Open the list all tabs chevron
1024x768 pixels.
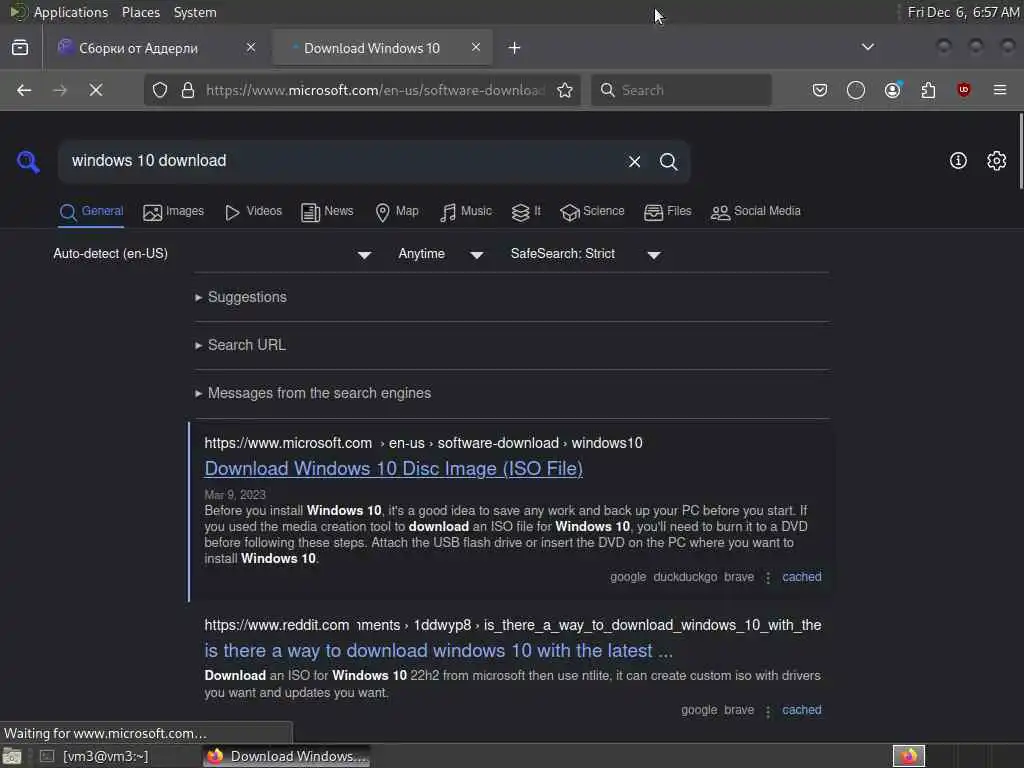[868, 47]
